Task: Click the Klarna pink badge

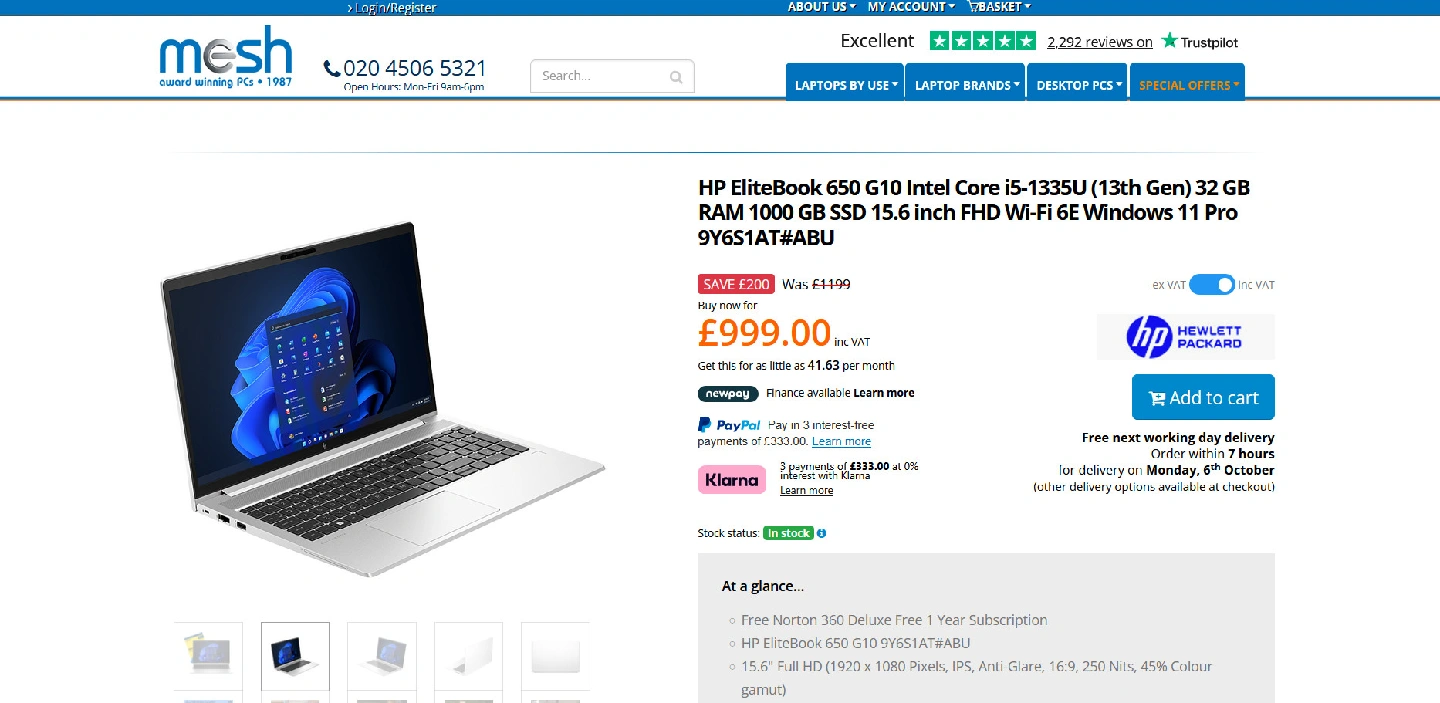Action: (x=732, y=480)
